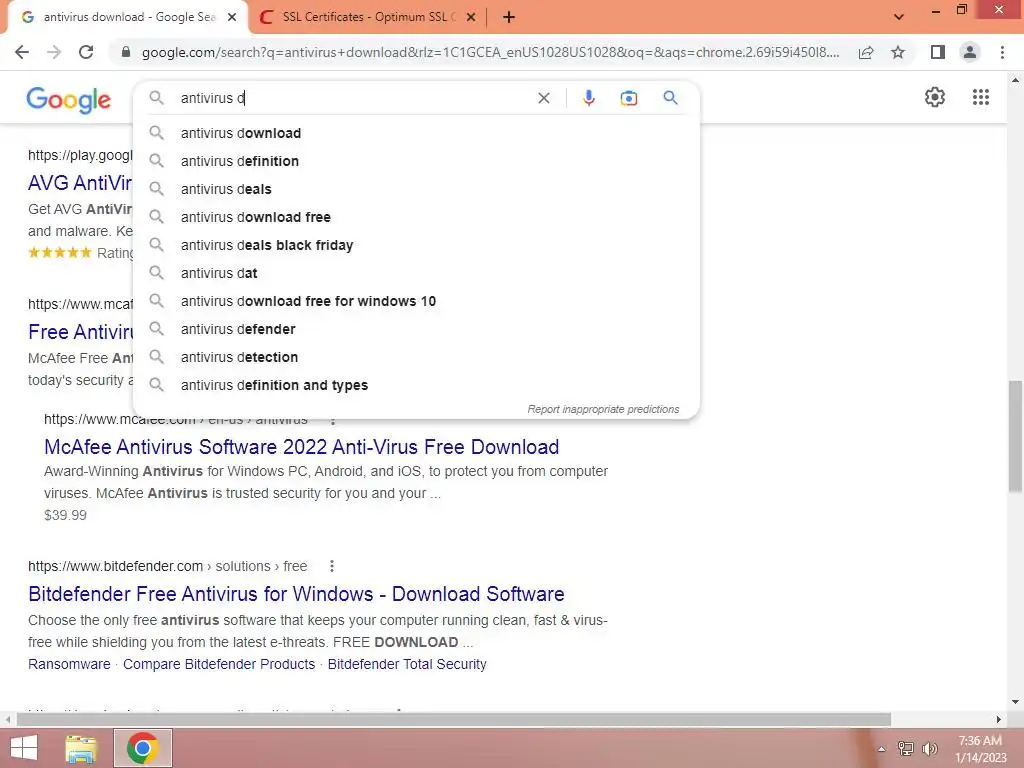The image size is (1024, 768).
Task: Choose 'antivirus download free for windows 10'
Action: coord(416,302)
